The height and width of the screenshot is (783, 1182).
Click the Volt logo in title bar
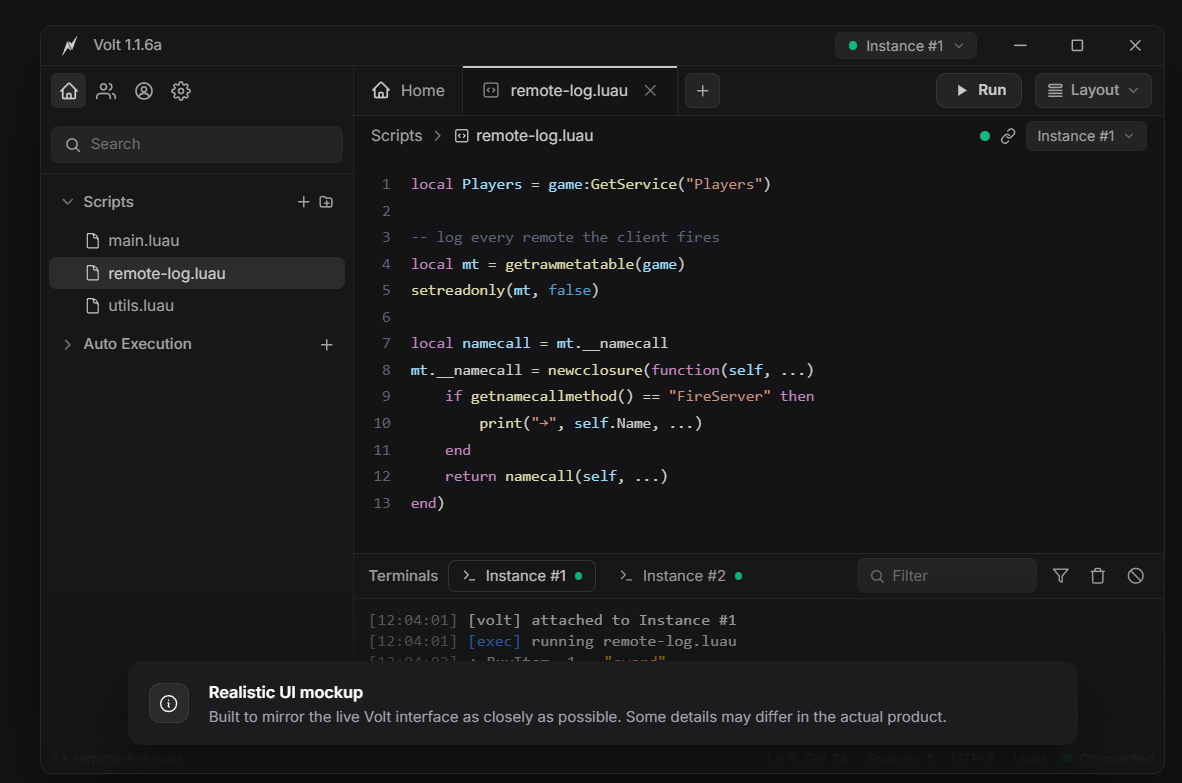[x=69, y=45]
